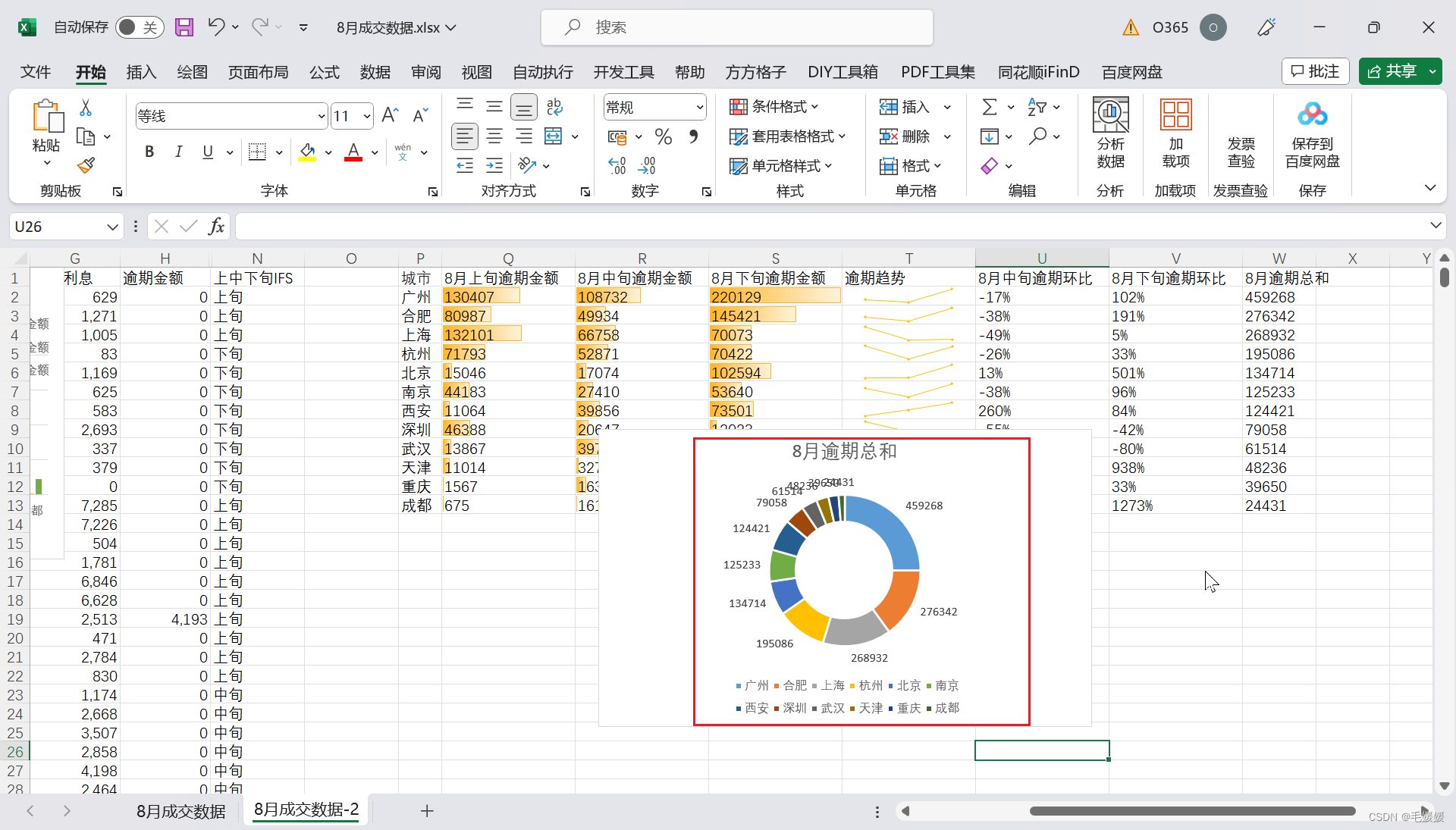The height and width of the screenshot is (830, 1456).
Task: Click the Clear eraser icon
Action: point(990,165)
